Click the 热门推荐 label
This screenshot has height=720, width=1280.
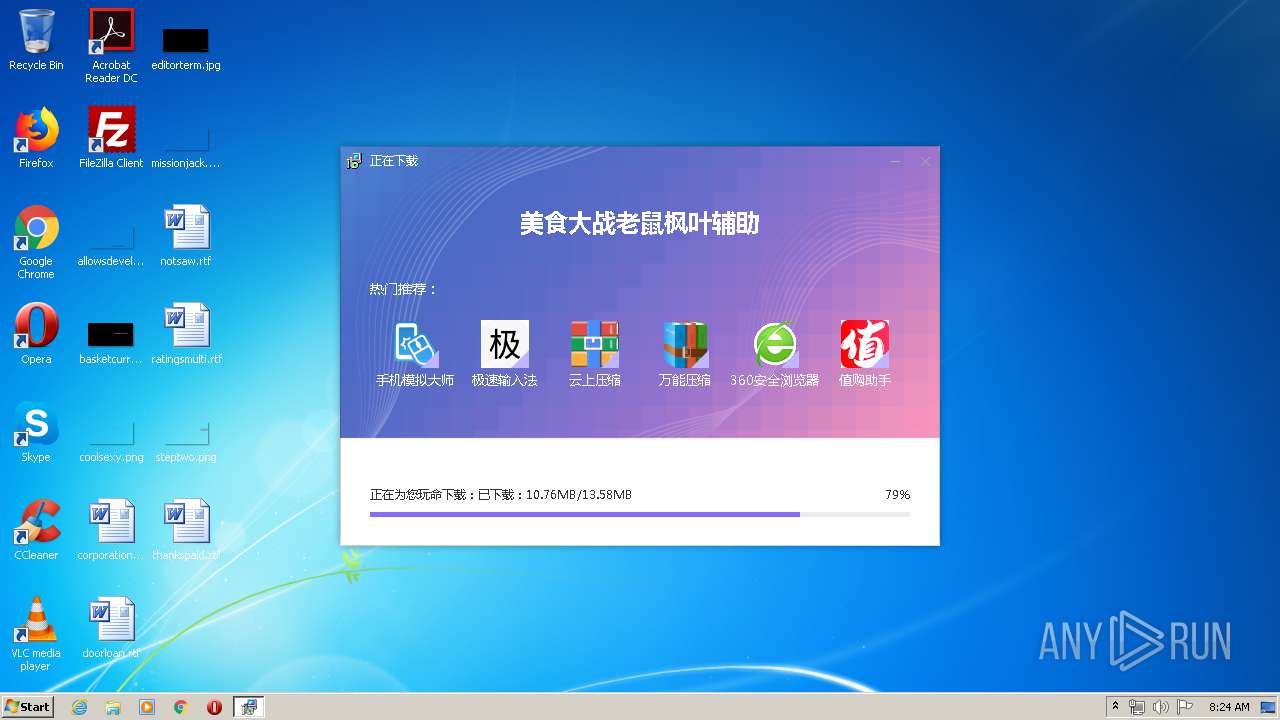pyautogui.click(x=403, y=289)
